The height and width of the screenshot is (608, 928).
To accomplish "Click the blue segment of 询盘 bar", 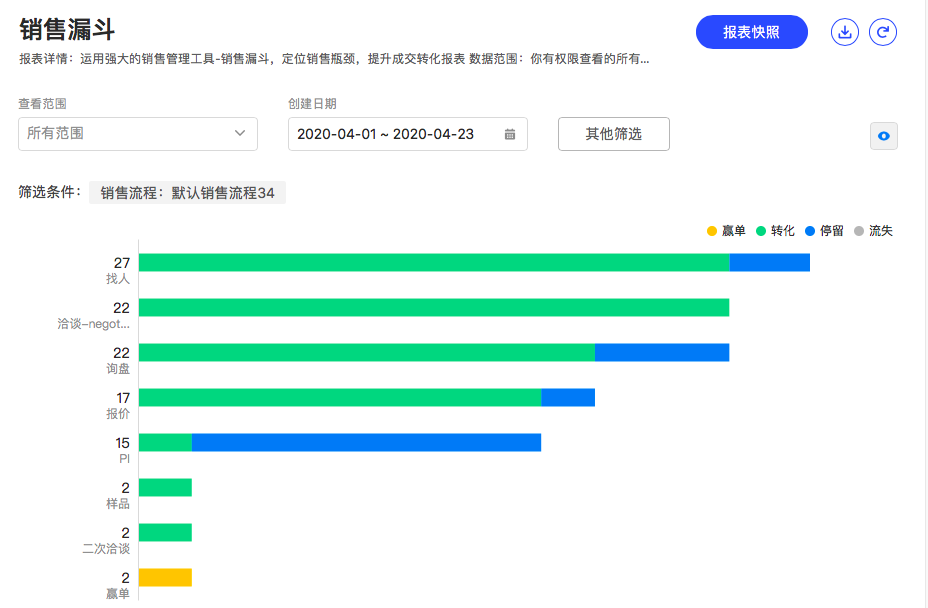I will (x=662, y=352).
